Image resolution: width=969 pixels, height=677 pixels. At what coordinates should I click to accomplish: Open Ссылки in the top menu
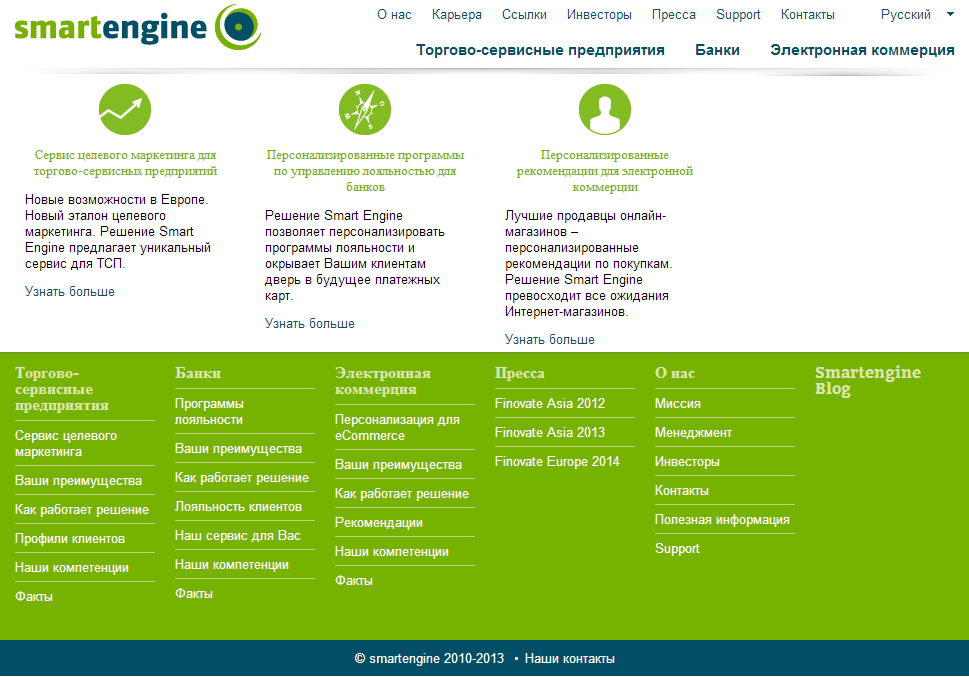coord(524,14)
